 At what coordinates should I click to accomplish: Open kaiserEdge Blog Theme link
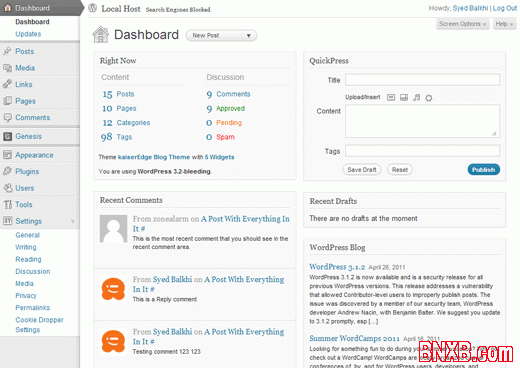pyautogui.click(x=154, y=157)
